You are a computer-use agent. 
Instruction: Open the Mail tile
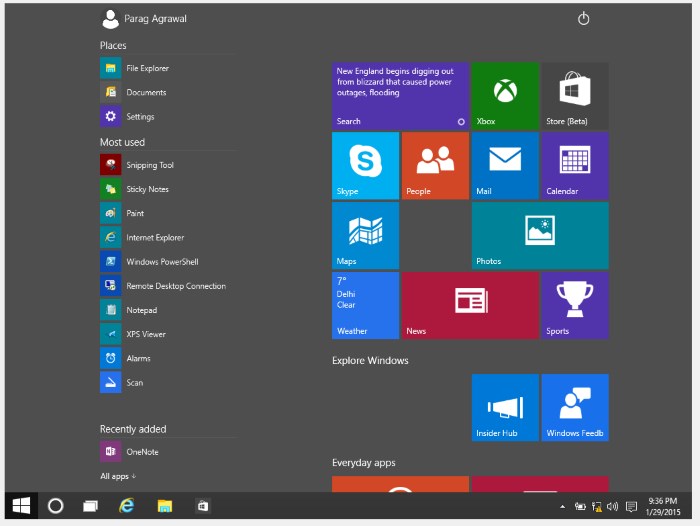pos(505,166)
